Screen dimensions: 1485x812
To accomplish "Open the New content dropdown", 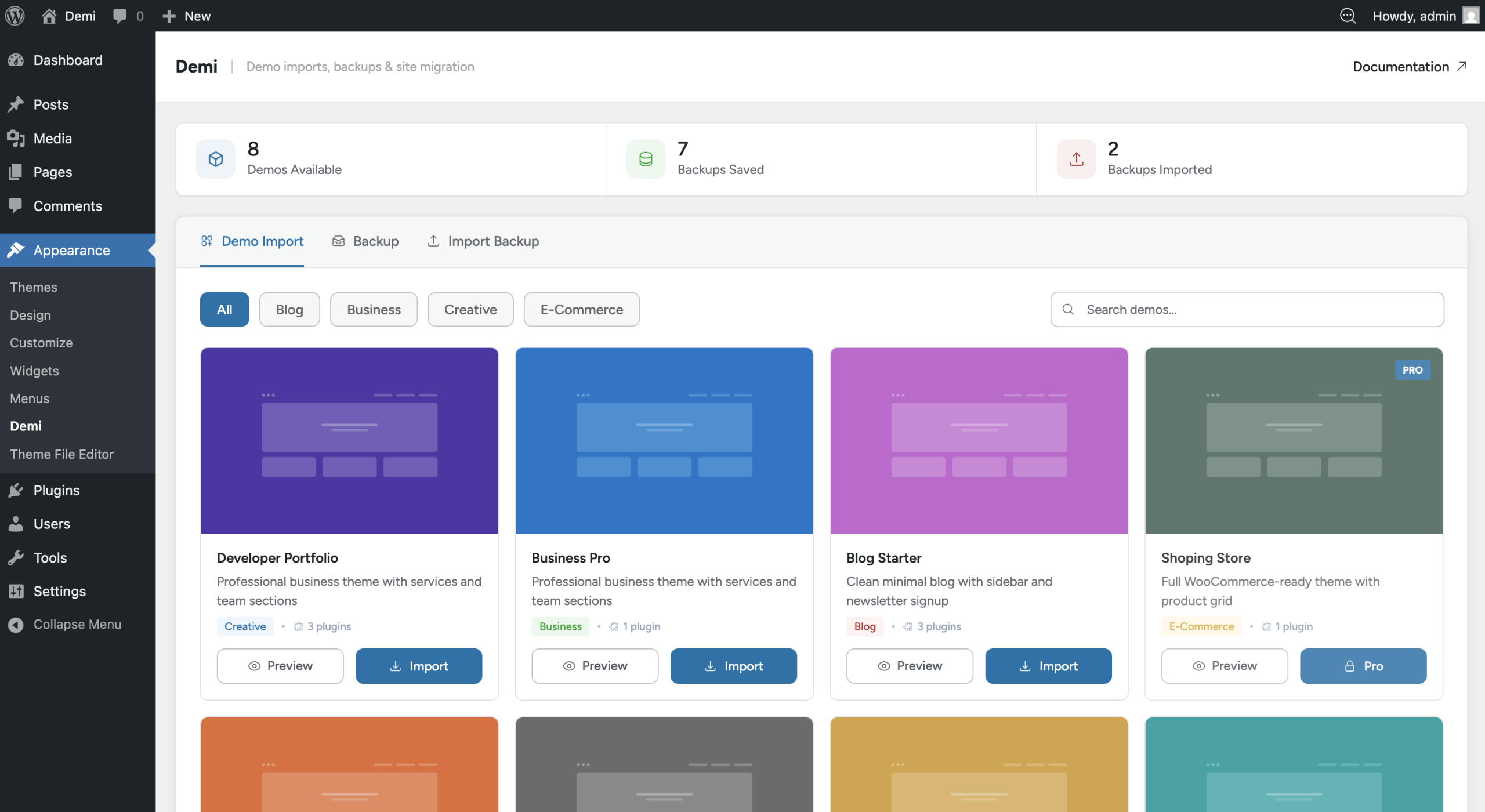I will click(x=187, y=16).
